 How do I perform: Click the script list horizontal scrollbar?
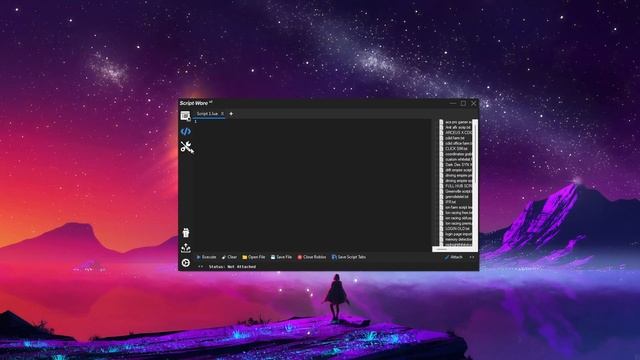[x=452, y=249]
